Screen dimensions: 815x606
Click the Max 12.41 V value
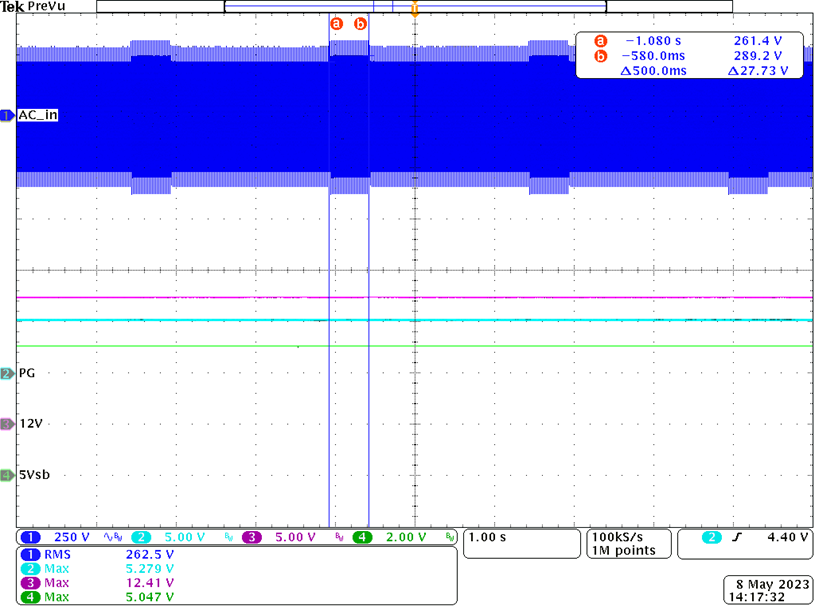pos(150,583)
